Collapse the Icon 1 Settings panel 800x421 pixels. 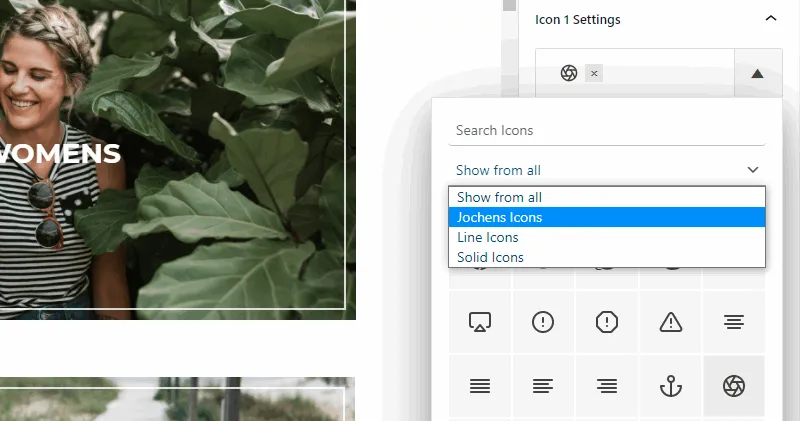(771, 19)
